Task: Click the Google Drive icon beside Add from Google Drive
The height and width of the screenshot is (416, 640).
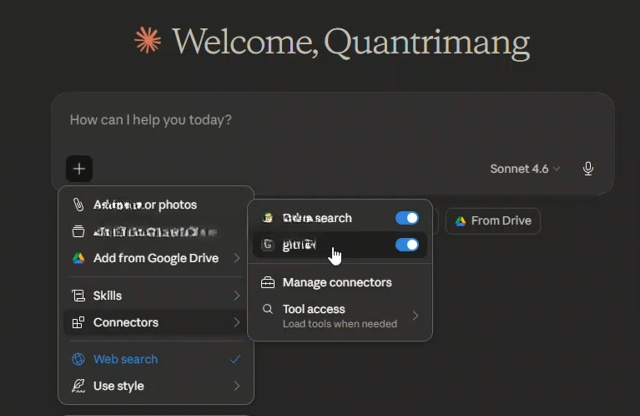Action: [x=78, y=258]
